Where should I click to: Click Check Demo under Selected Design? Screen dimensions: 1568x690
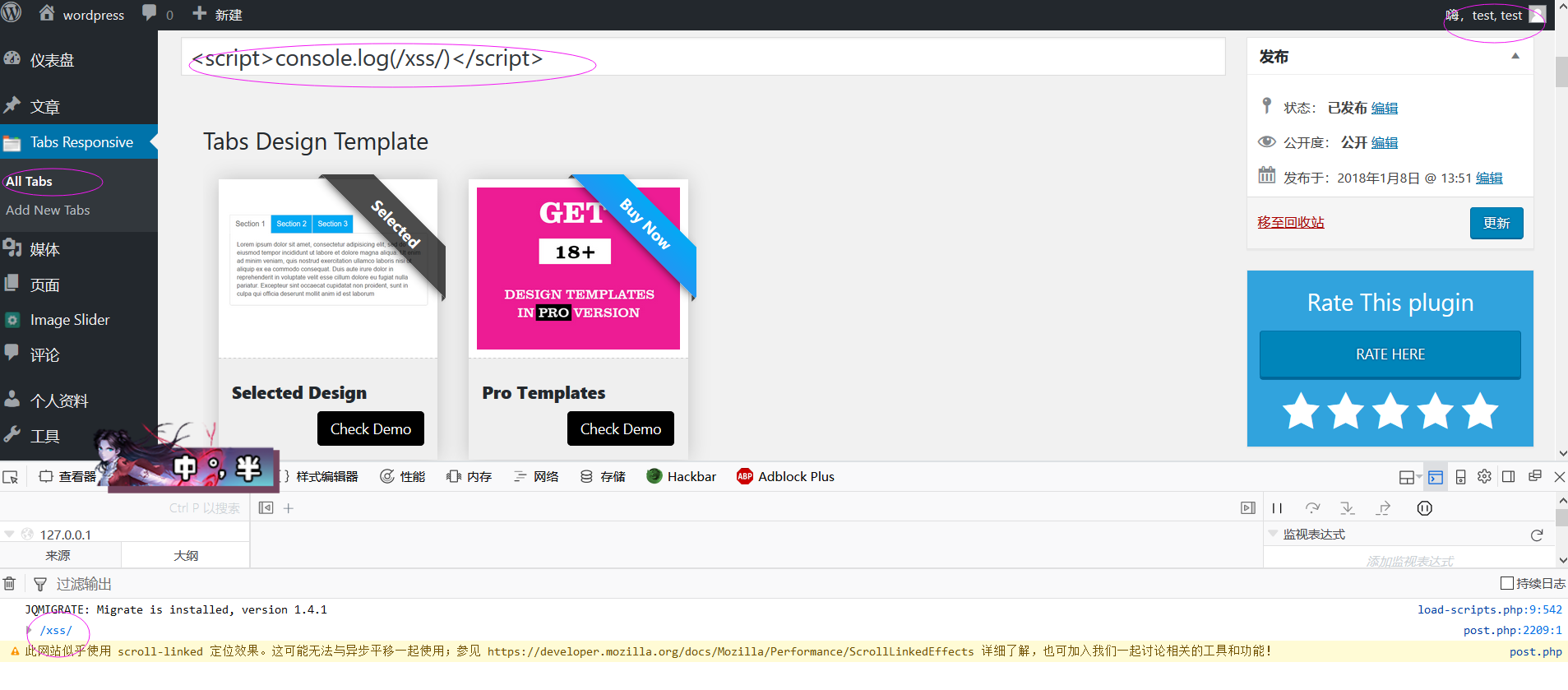click(x=371, y=428)
